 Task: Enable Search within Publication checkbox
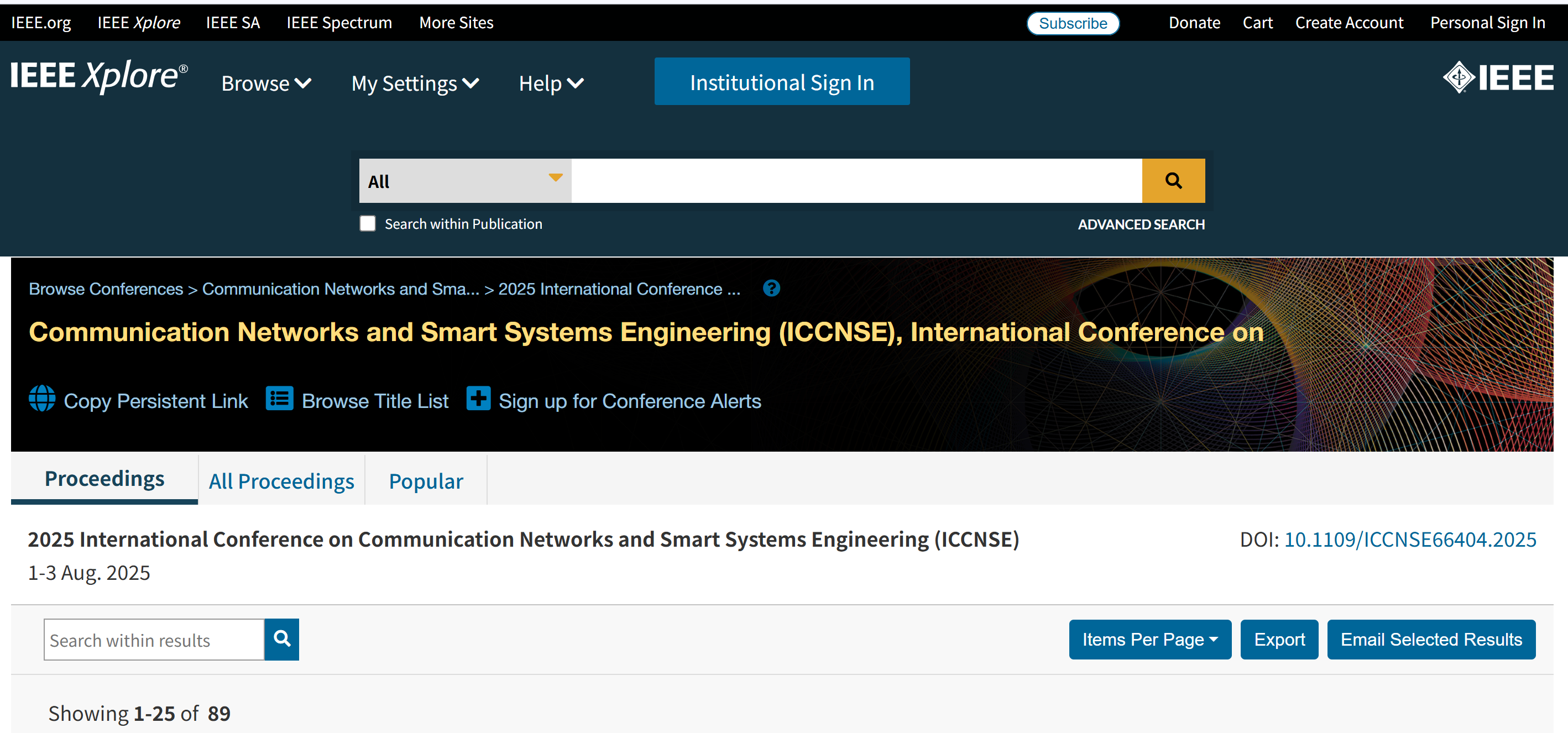[x=368, y=223]
